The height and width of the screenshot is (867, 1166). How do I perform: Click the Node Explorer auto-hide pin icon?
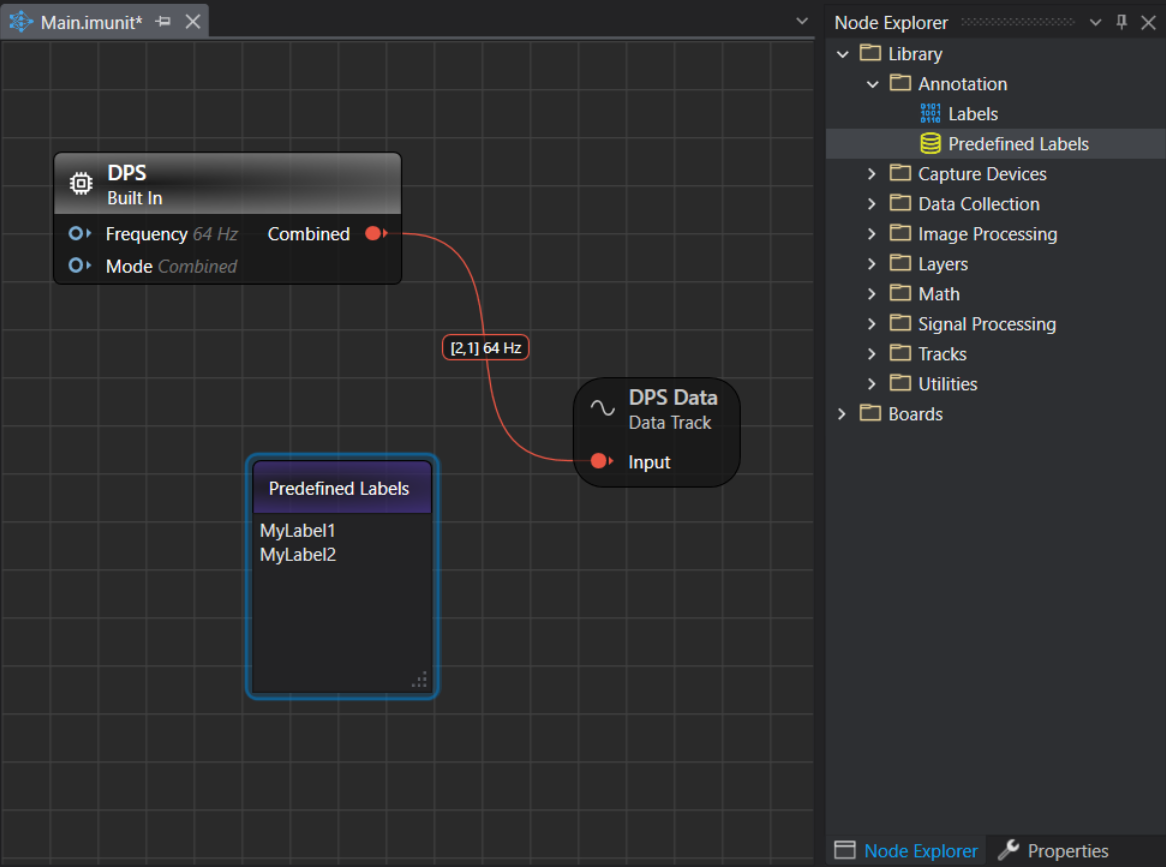1122,23
